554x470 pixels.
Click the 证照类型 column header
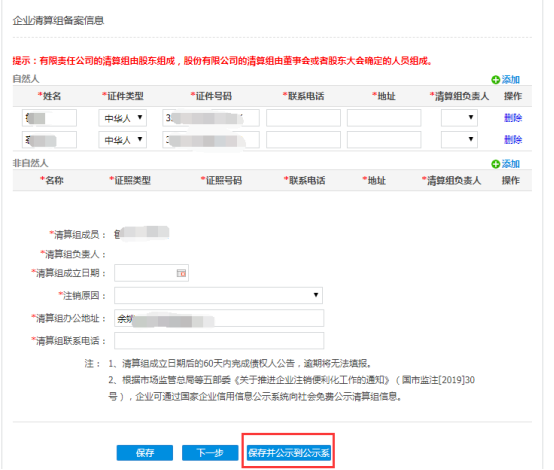130,181
